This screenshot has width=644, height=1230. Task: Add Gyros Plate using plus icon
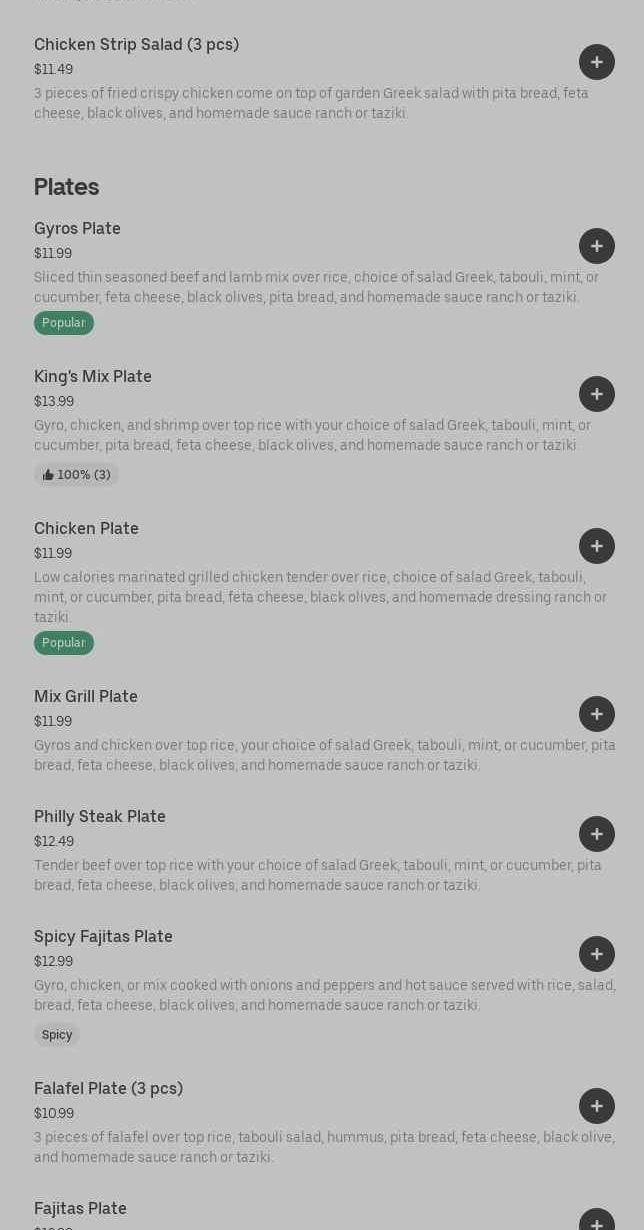[597, 246]
